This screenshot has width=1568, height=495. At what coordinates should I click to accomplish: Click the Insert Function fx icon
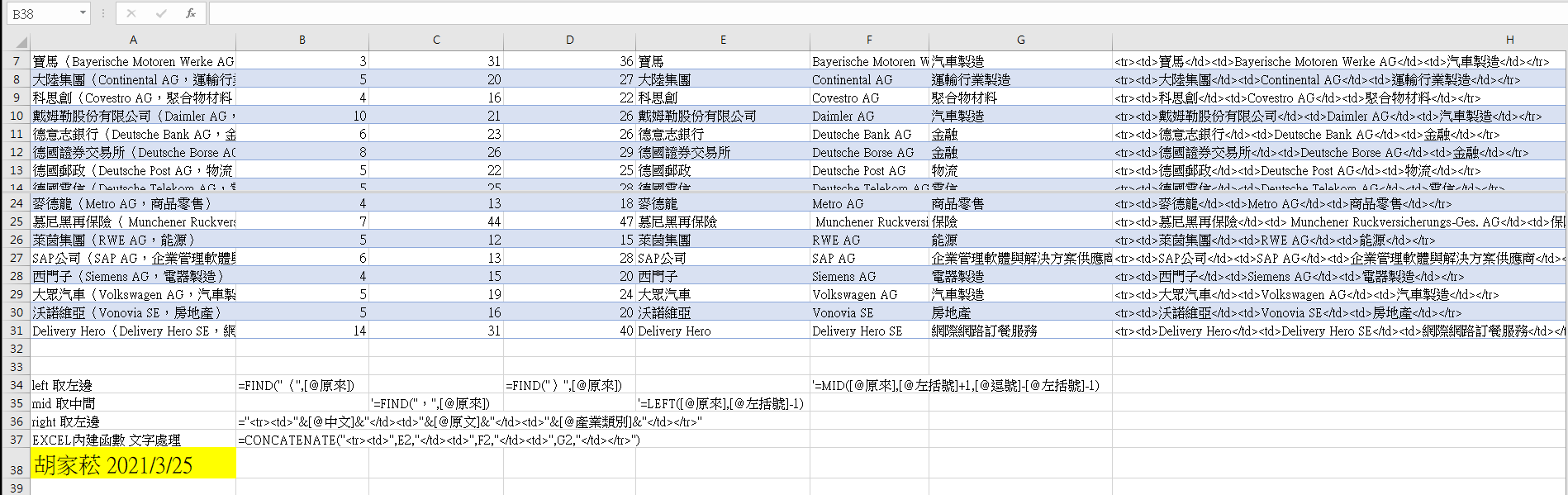(191, 13)
